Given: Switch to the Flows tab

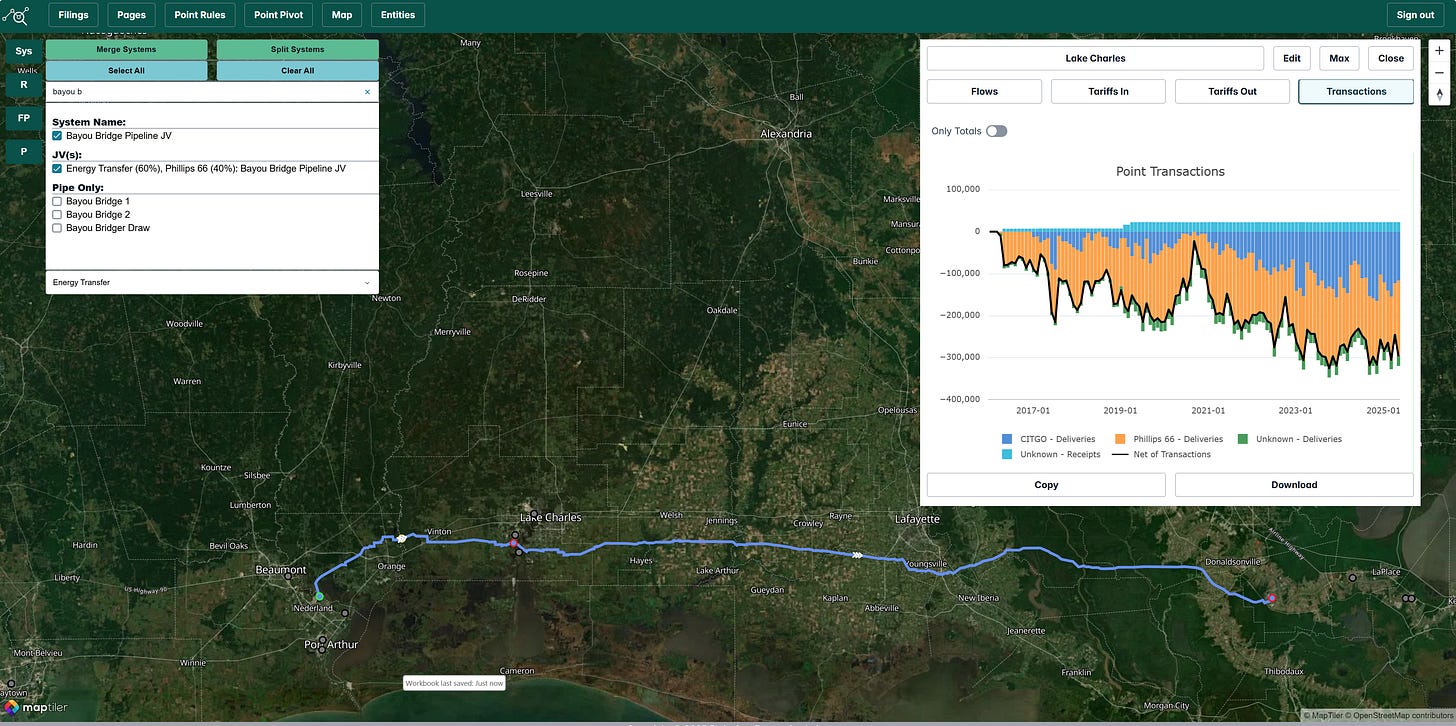Looking at the screenshot, I should tap(984, 91).
